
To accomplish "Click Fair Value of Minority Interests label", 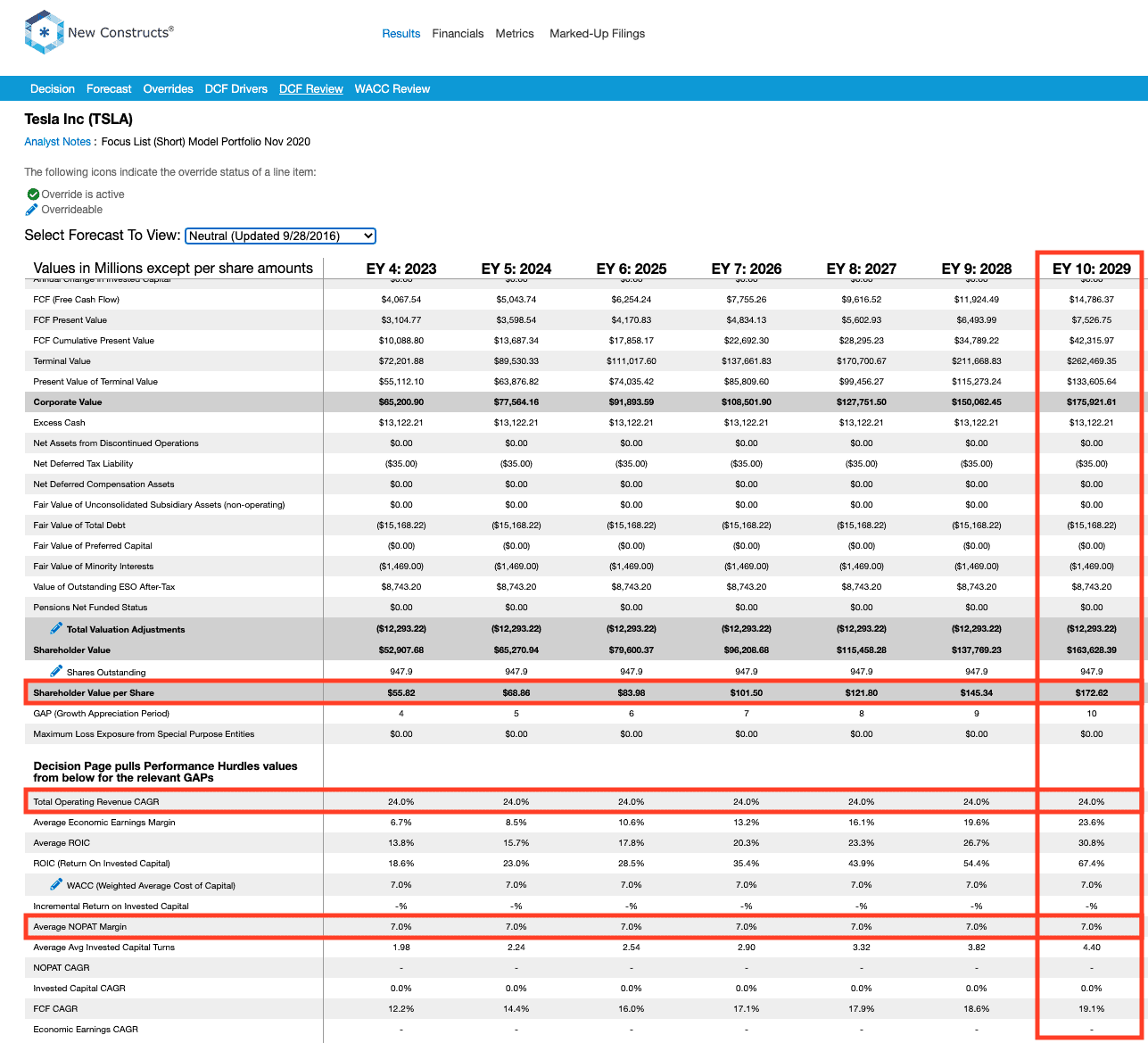I will pos(94,567).
